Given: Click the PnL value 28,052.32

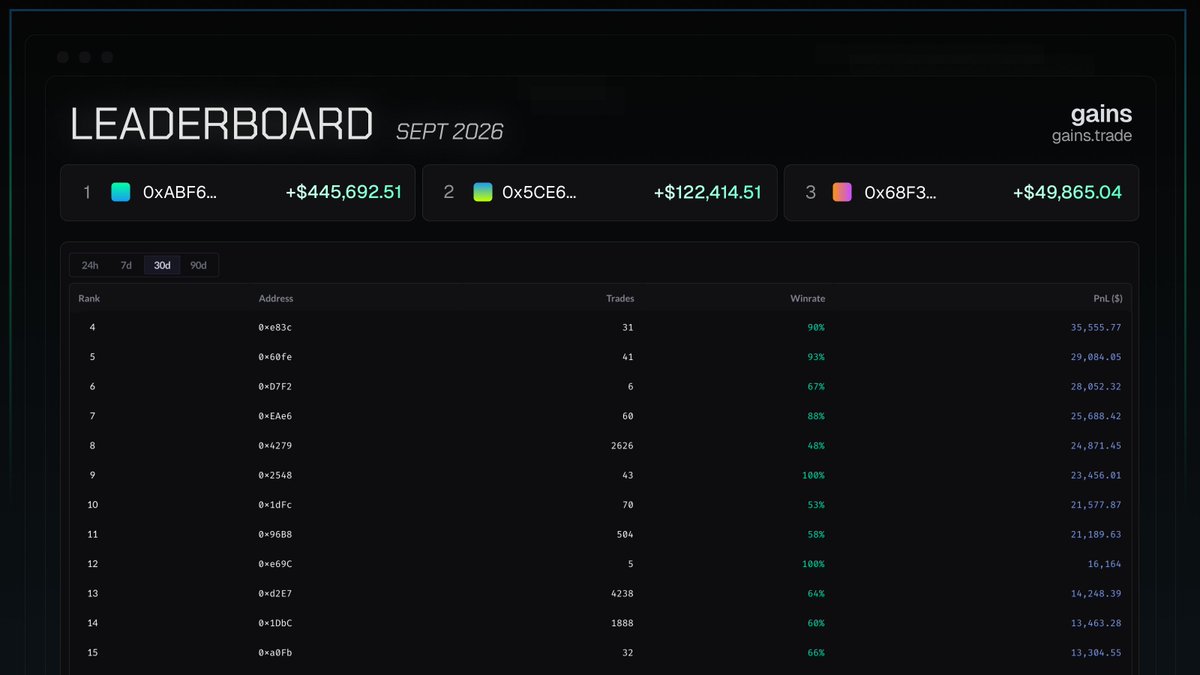Looking at the screenshot, I should tap(1095, 386).
